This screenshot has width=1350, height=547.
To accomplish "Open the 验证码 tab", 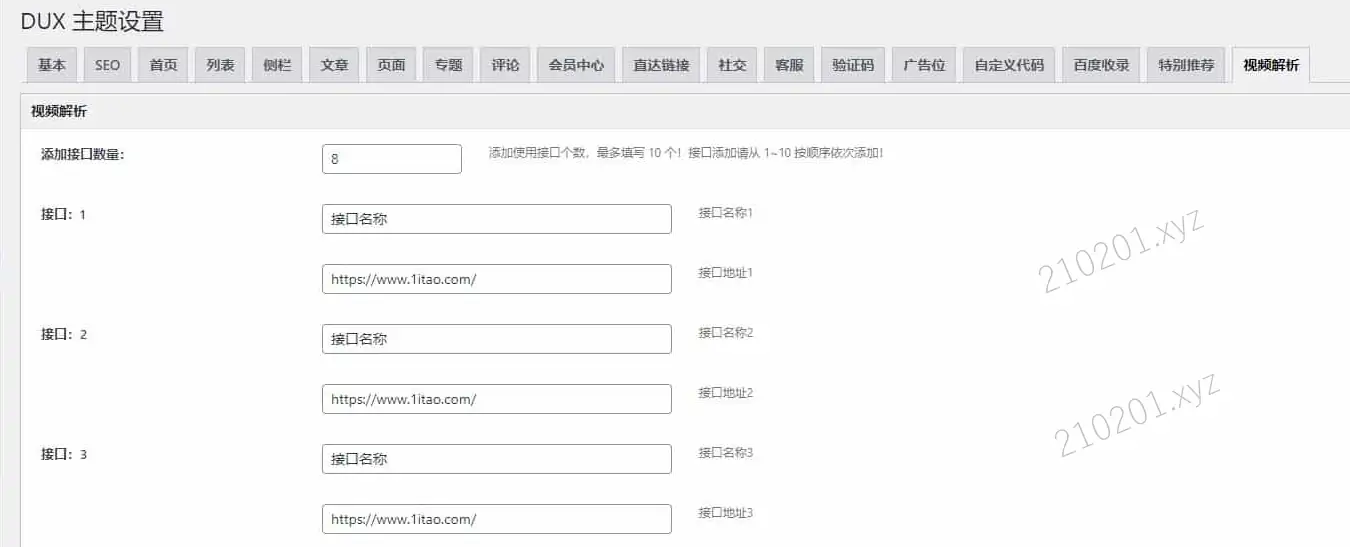I will 853,65.
